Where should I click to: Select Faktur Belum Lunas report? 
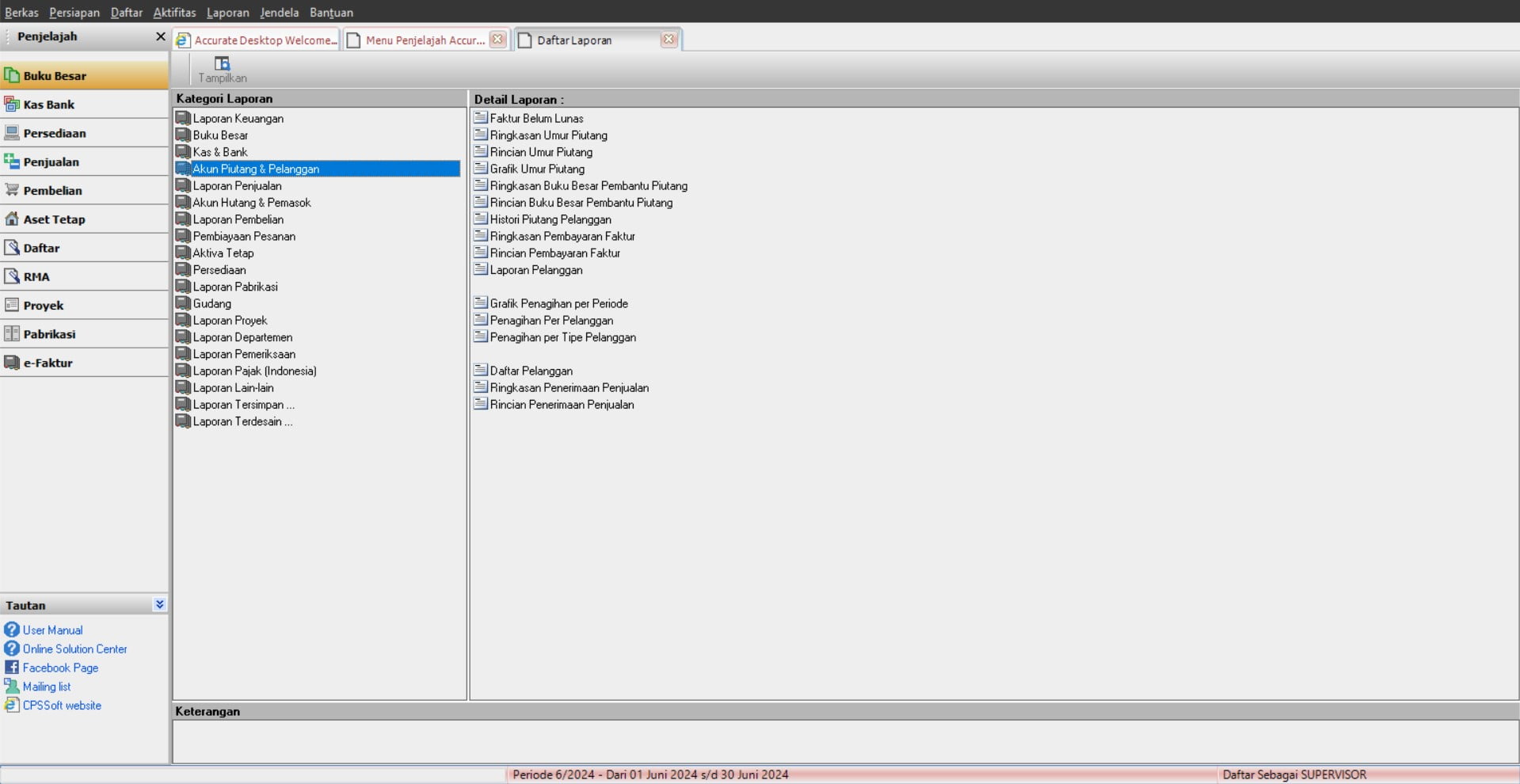pos(536,119)
